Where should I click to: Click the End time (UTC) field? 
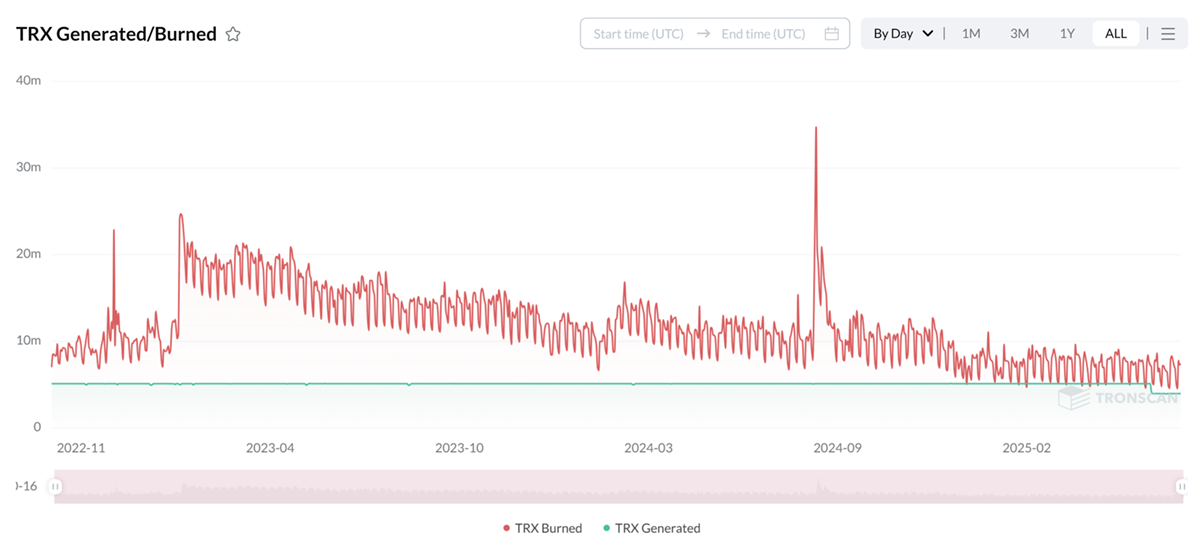(763, 34)
